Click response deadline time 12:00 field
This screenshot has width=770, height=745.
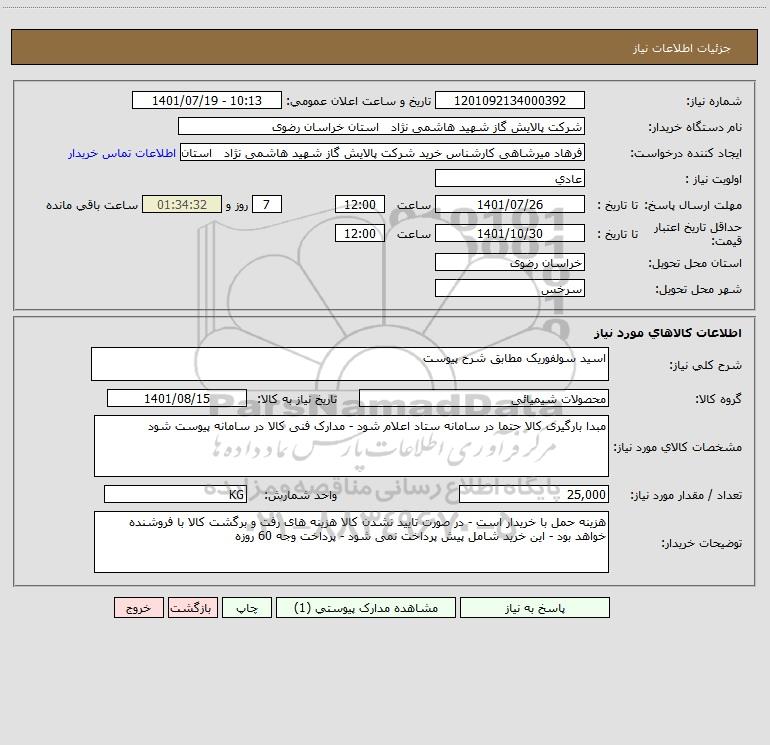pos(359,204)
